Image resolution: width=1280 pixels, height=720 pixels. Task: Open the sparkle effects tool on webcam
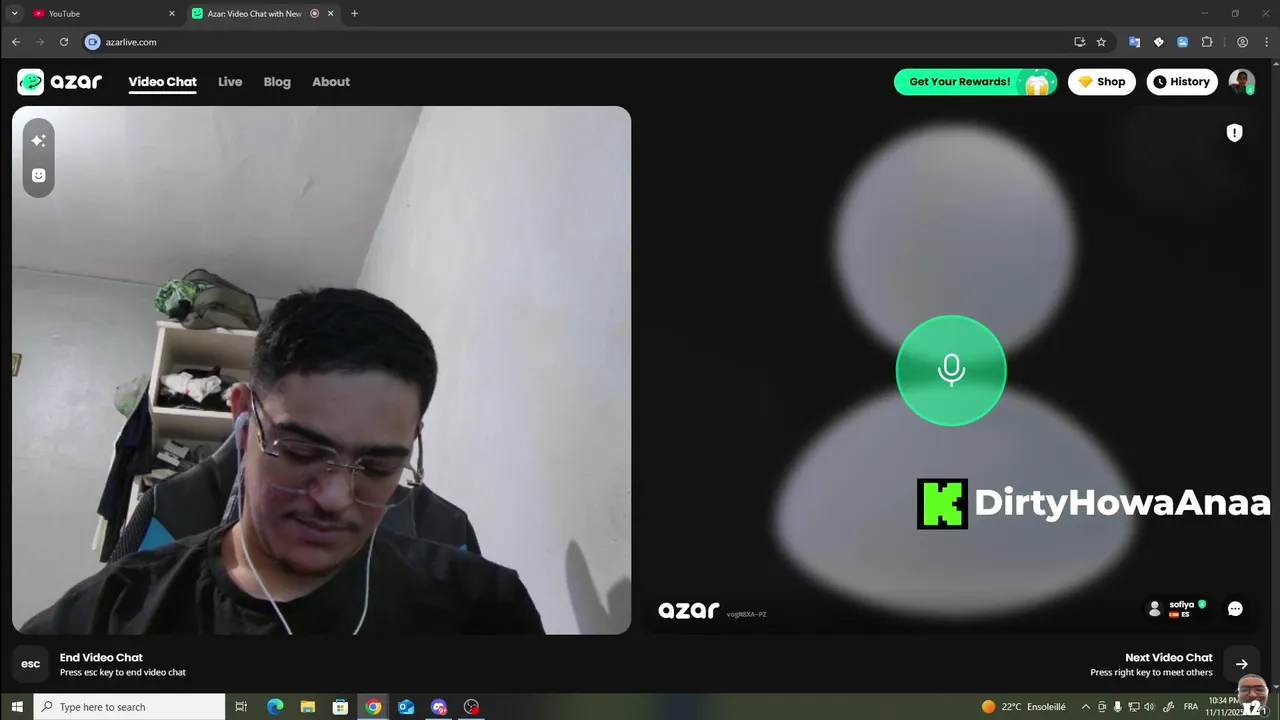39,141
